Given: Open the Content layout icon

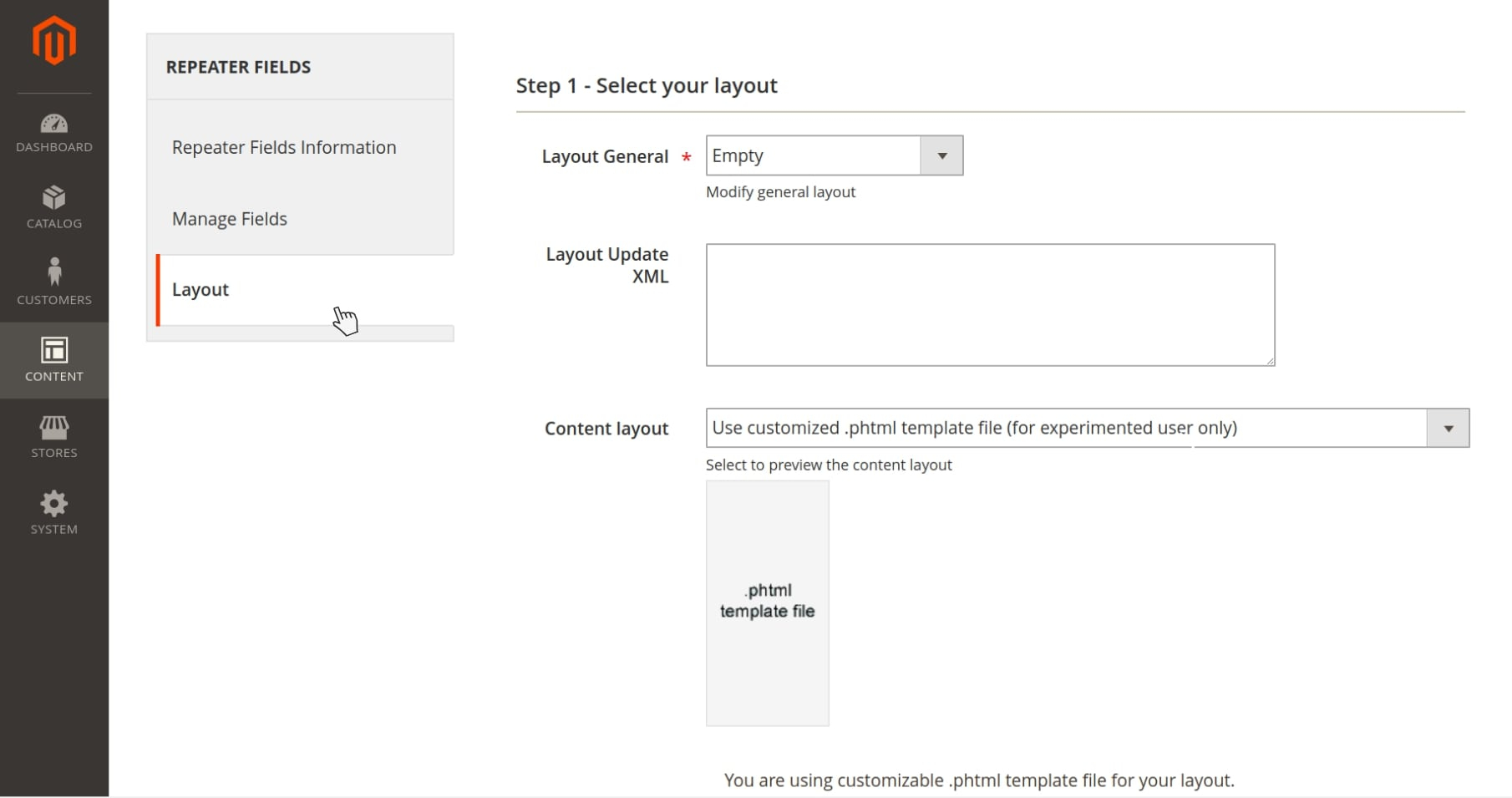Looking at the screenshot, I should coord(54,350).
